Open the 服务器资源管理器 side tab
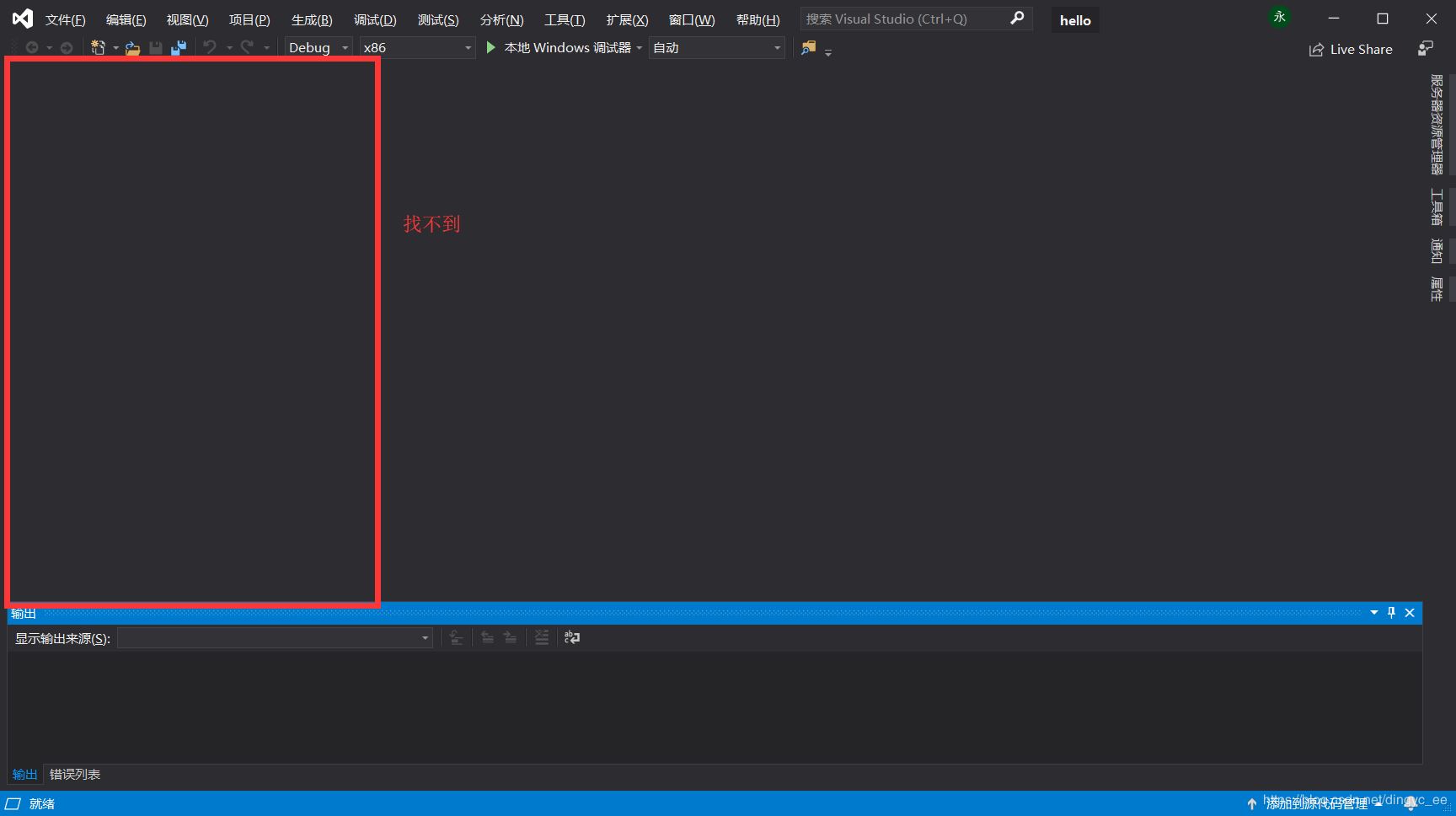 pos(1437,125)
